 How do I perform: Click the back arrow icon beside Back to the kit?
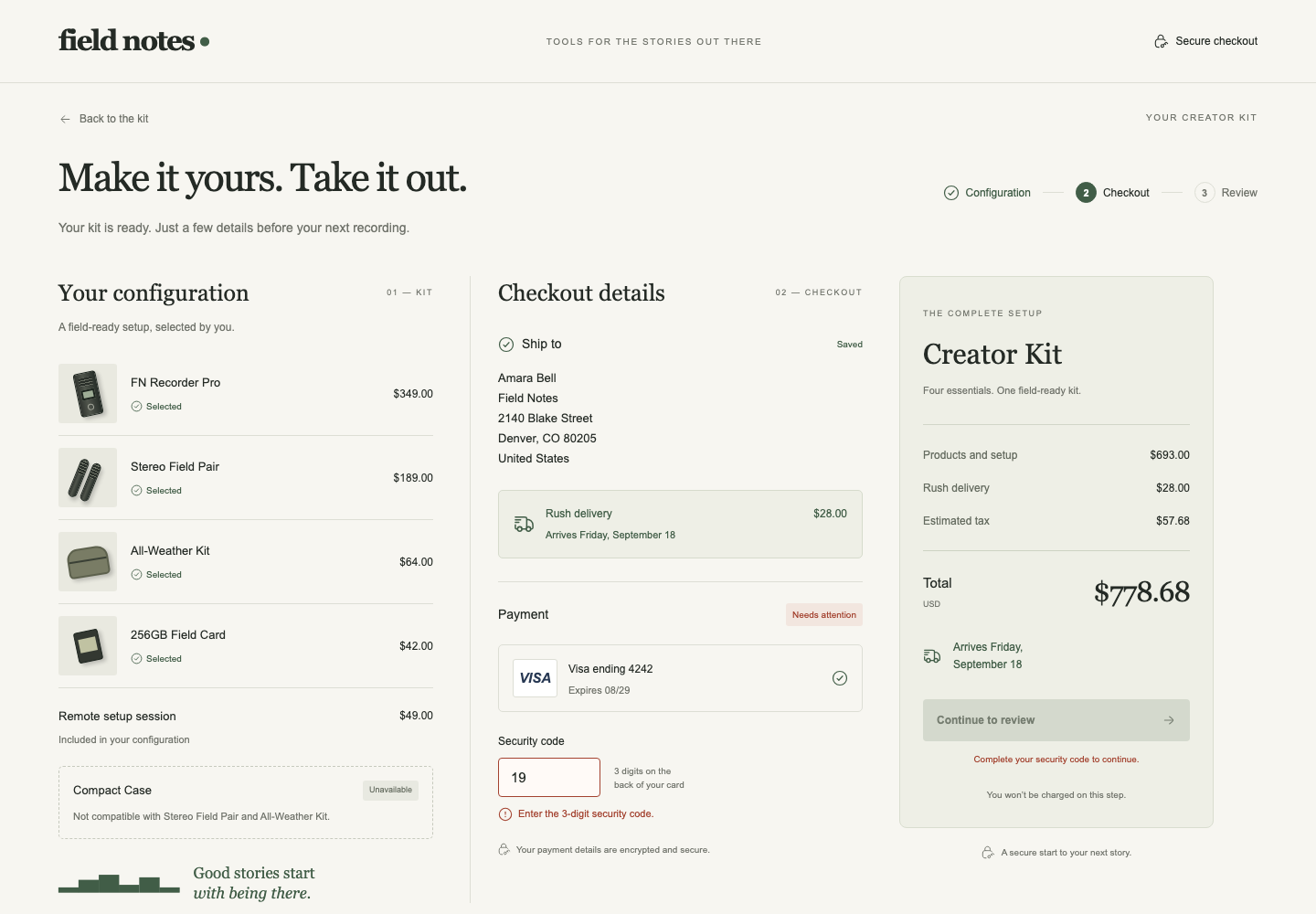pos(65,119)
